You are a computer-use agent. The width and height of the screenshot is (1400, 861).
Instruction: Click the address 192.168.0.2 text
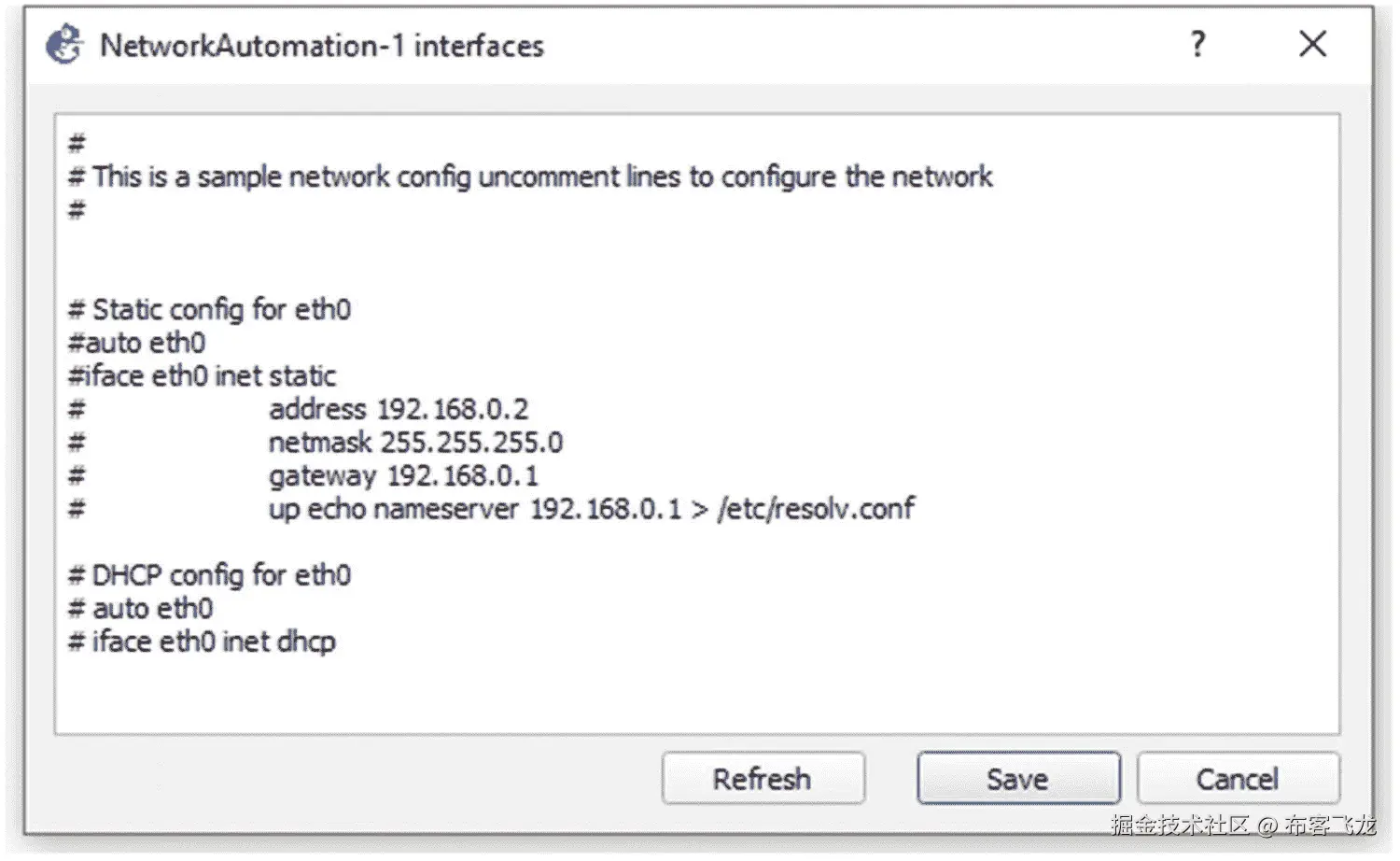pyautogui.click(x=398, y=409)
